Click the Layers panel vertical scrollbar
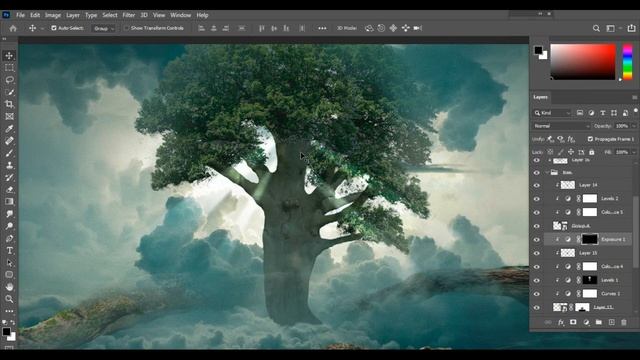Viewport: 640px width, 360px height. coord(636,232)
